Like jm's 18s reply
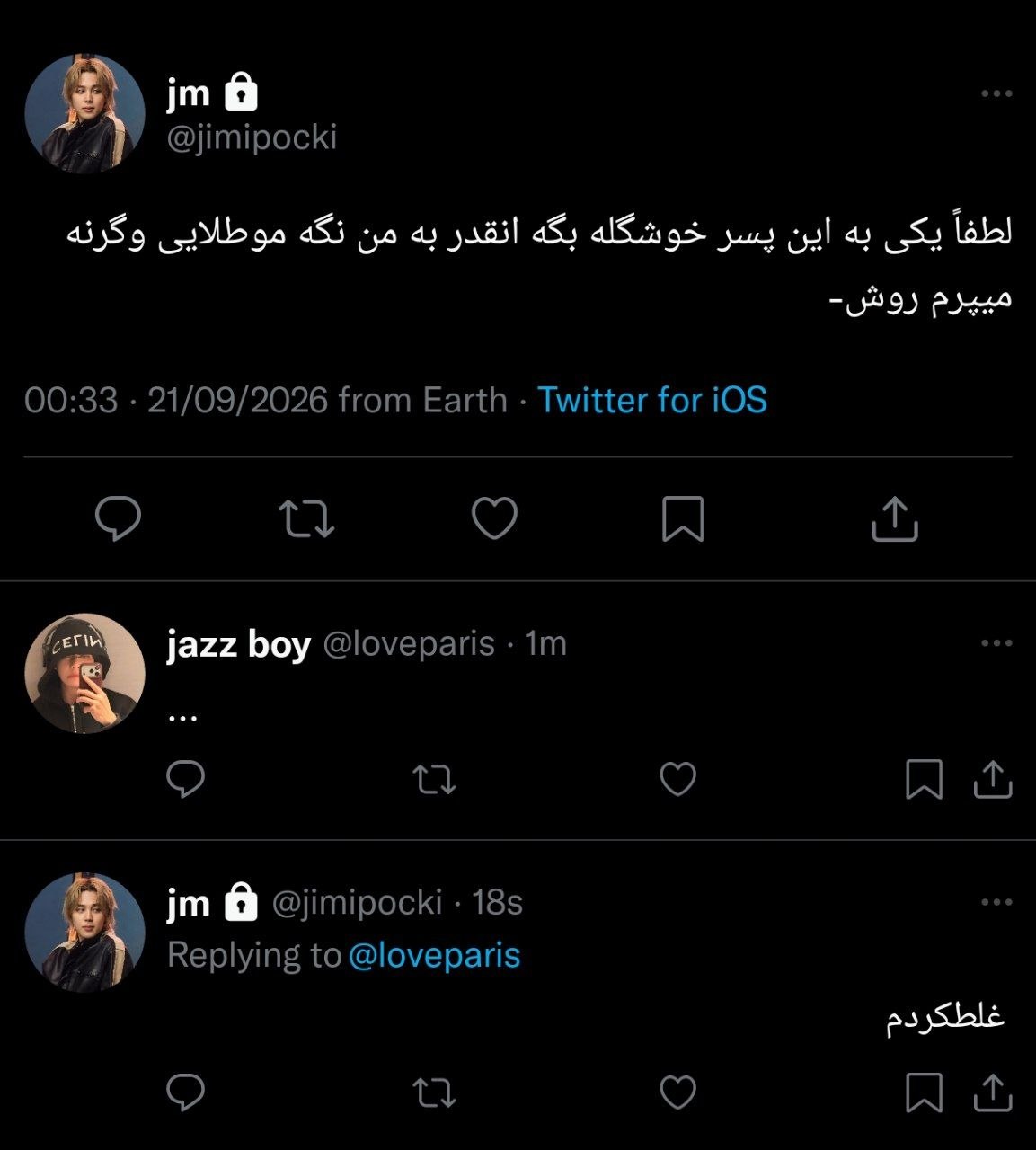 click(x=678, y=1092)
